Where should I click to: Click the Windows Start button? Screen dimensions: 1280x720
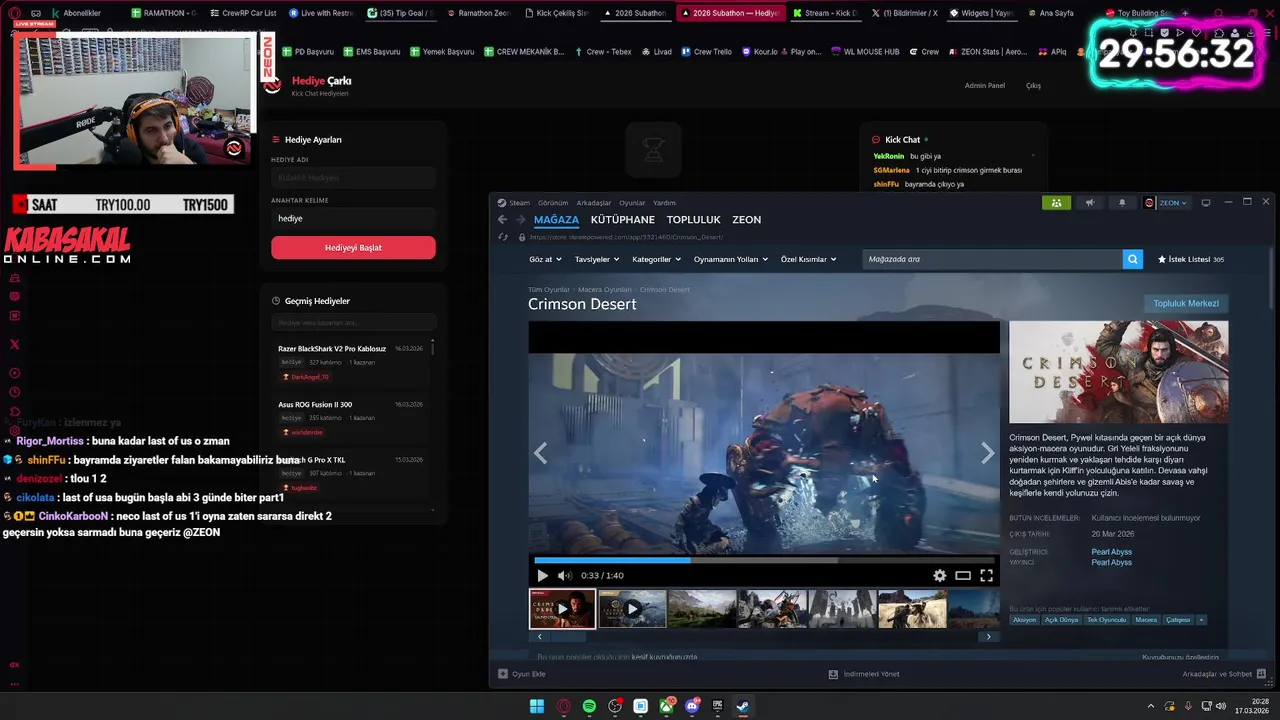[x=536, y=706]
